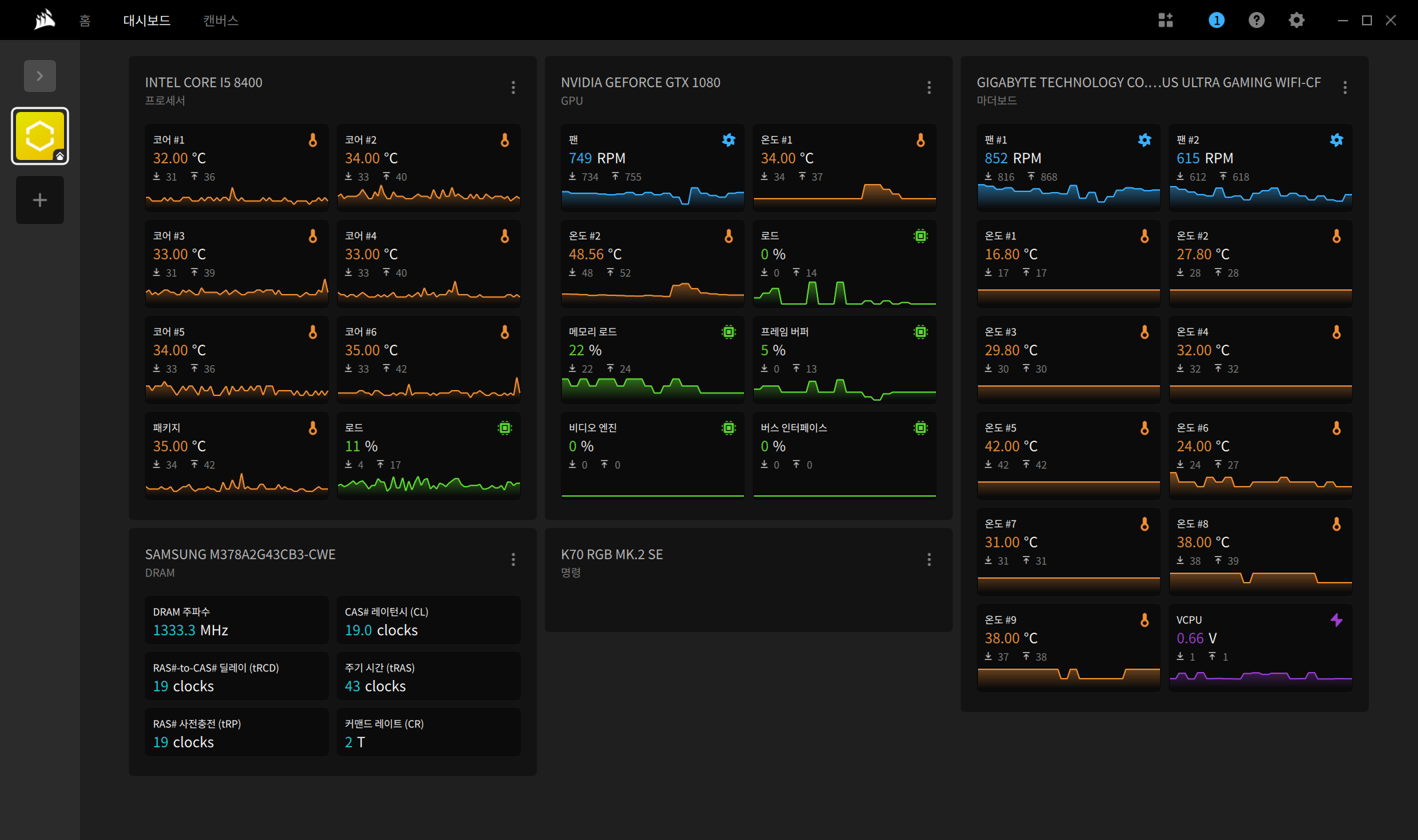The width and height of the screenshot is (1418, 840).
Task: Click the SAMSUNG M378A2G43CB3-CWE title
Action: click(240, 554)
